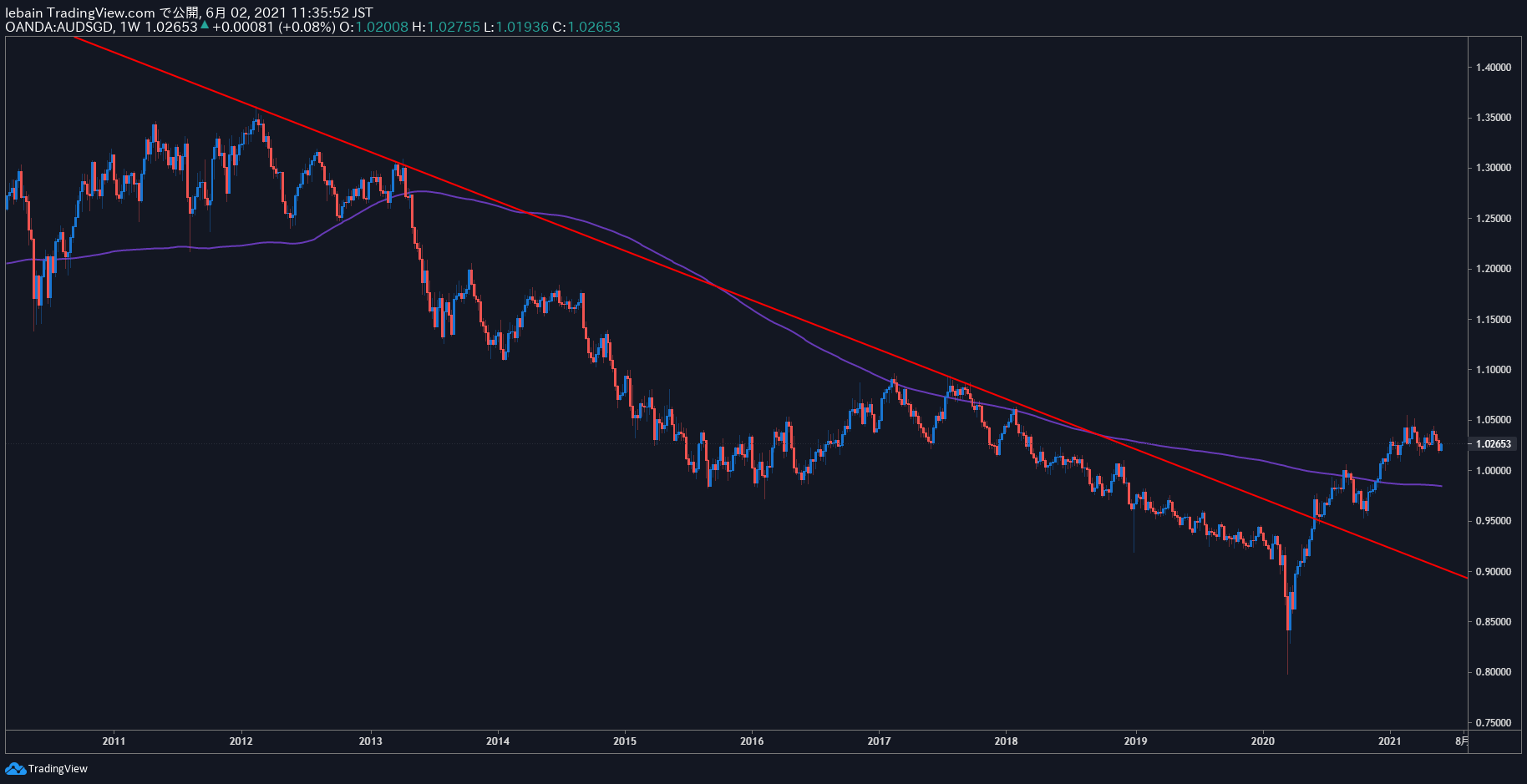Click the close value C:1.02653 in header
This screenshot has width=1527, height=784.
586,27
